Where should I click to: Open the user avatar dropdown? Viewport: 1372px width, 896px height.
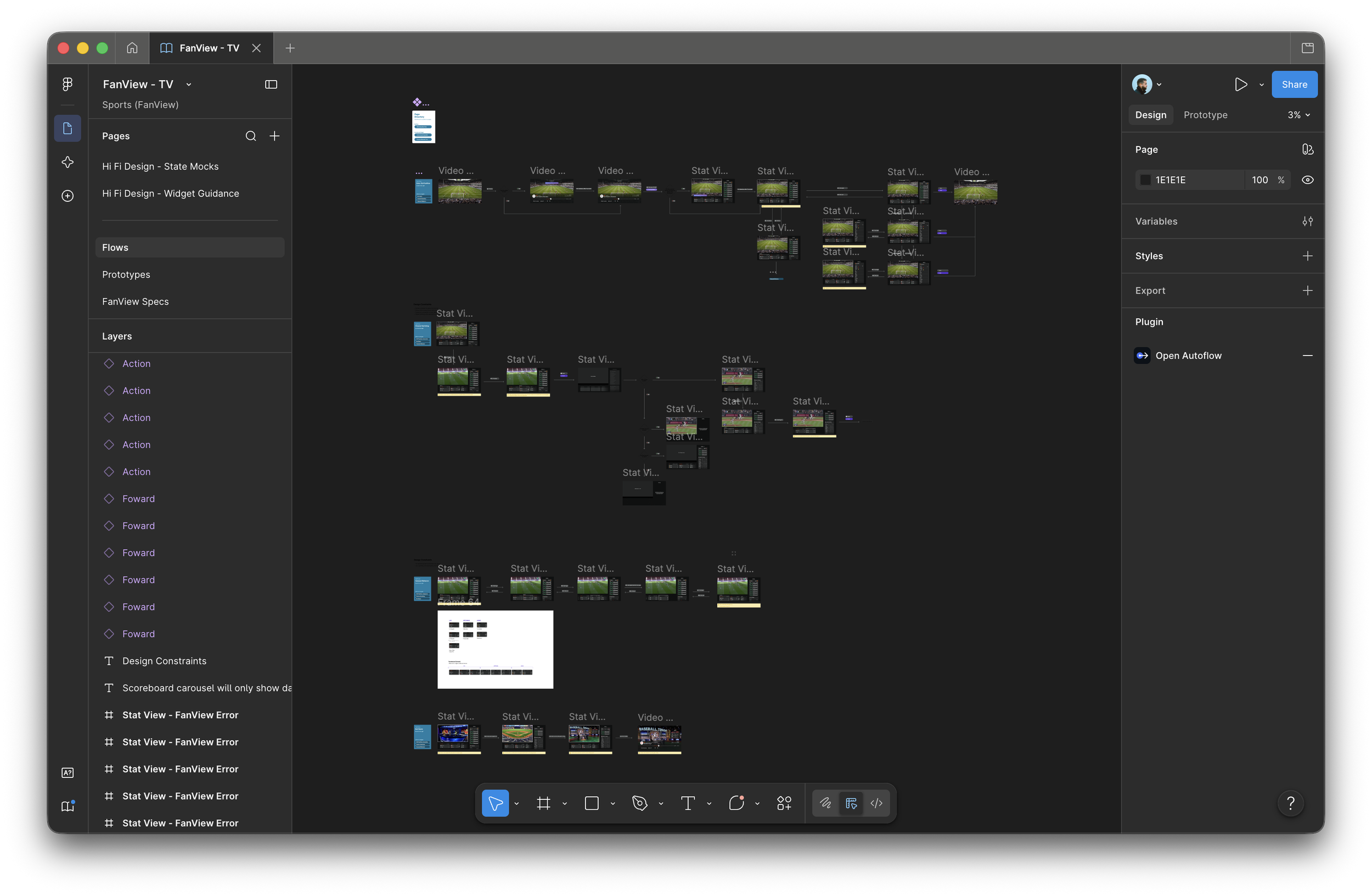[x=1146, y=84]
